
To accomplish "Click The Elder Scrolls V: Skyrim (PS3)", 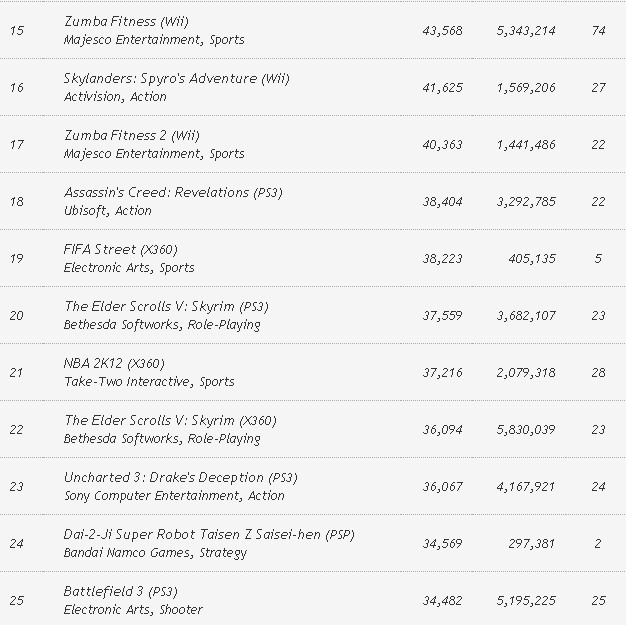I will pos(166,306).
